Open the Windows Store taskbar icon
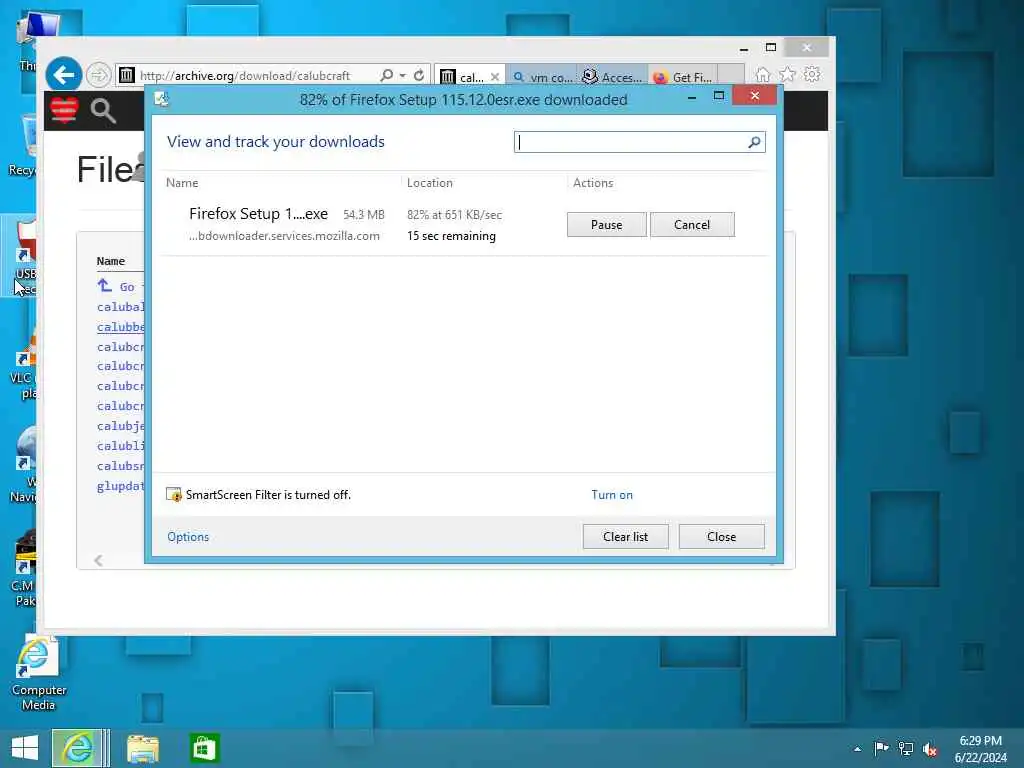1024x768 pixels. click(x=204, y=748)
